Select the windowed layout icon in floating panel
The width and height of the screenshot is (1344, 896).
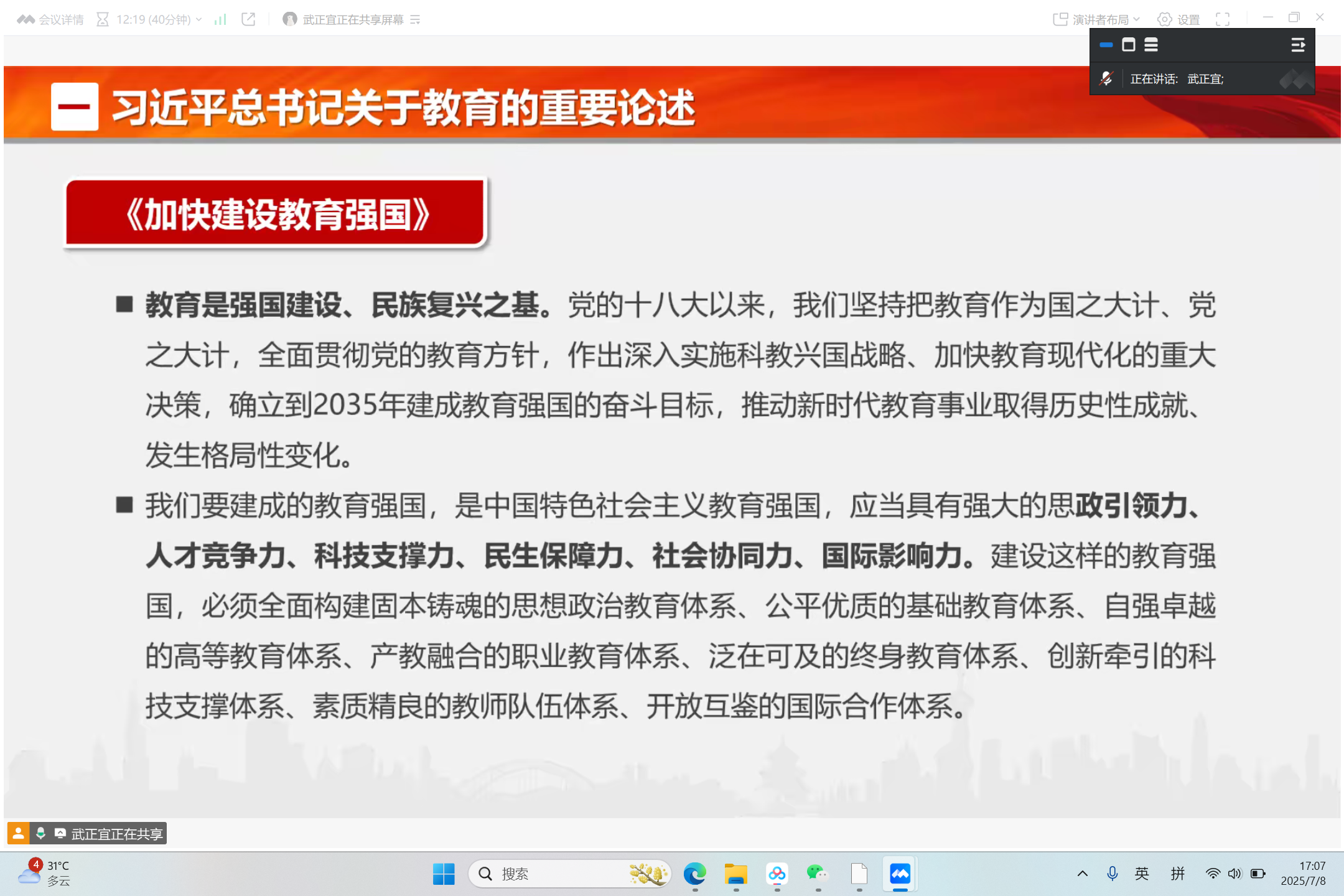(1128, 45)
